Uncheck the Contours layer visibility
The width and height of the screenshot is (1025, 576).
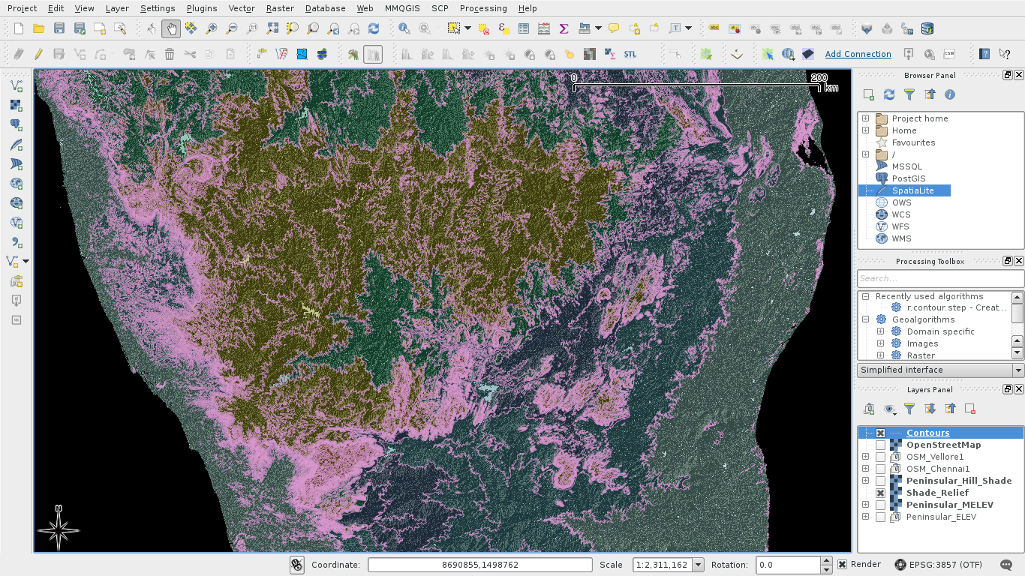pyautogui.click(x=880, y=433)
